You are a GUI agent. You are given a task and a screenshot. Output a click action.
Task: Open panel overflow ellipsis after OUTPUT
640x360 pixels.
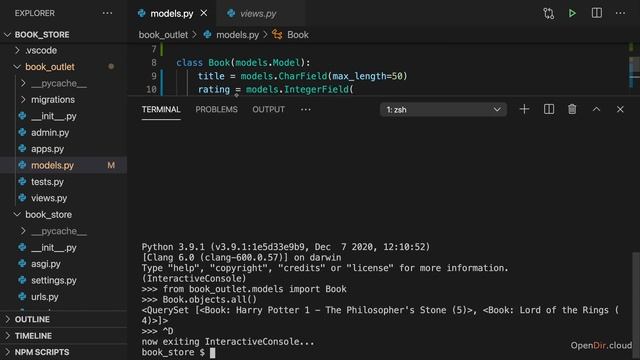tap(305, 109)
